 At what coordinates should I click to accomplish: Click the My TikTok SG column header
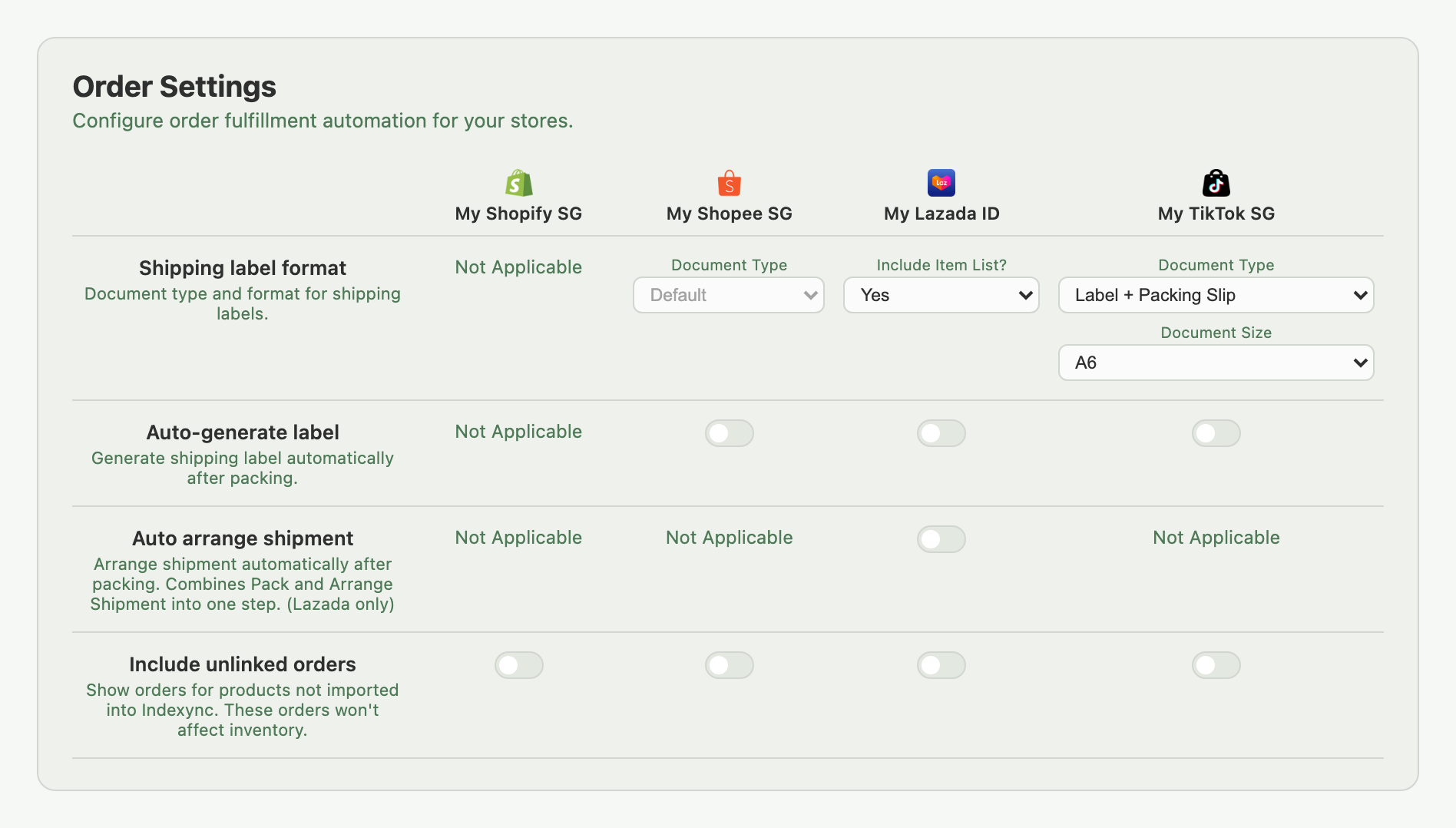click(1216, 214)
